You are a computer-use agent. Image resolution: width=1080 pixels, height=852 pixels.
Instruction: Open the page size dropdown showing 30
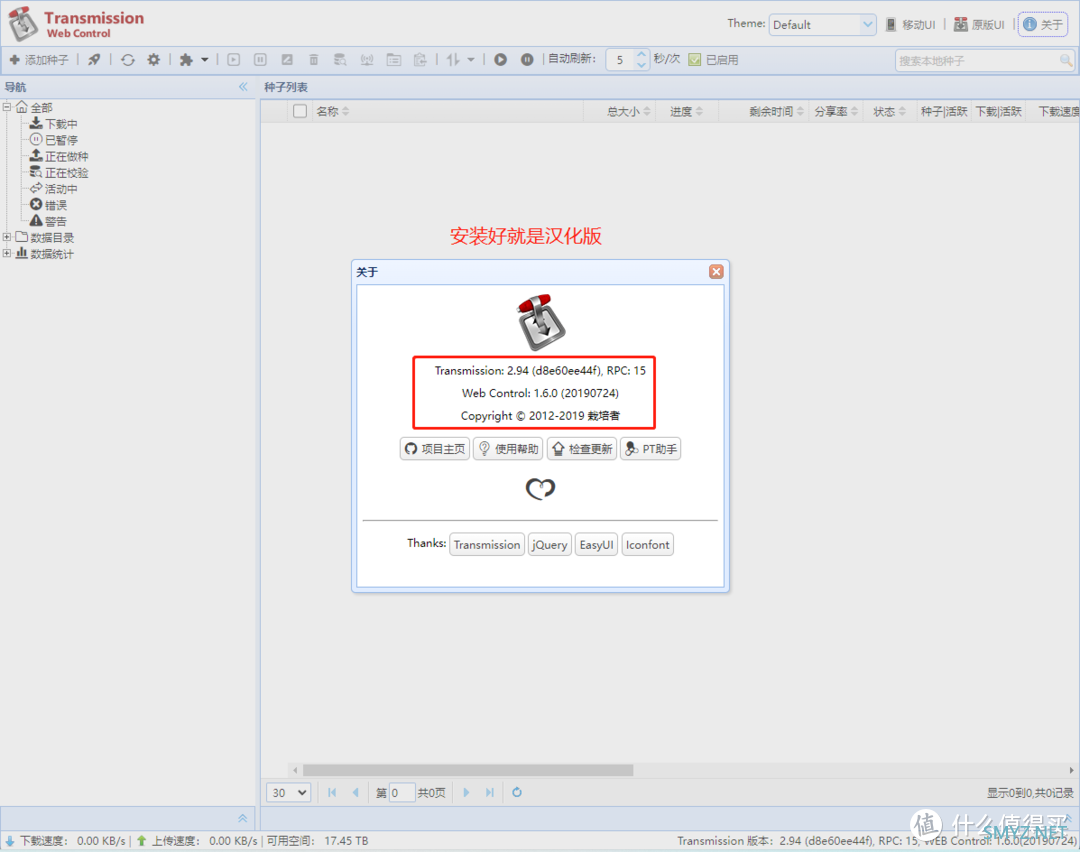289,793
